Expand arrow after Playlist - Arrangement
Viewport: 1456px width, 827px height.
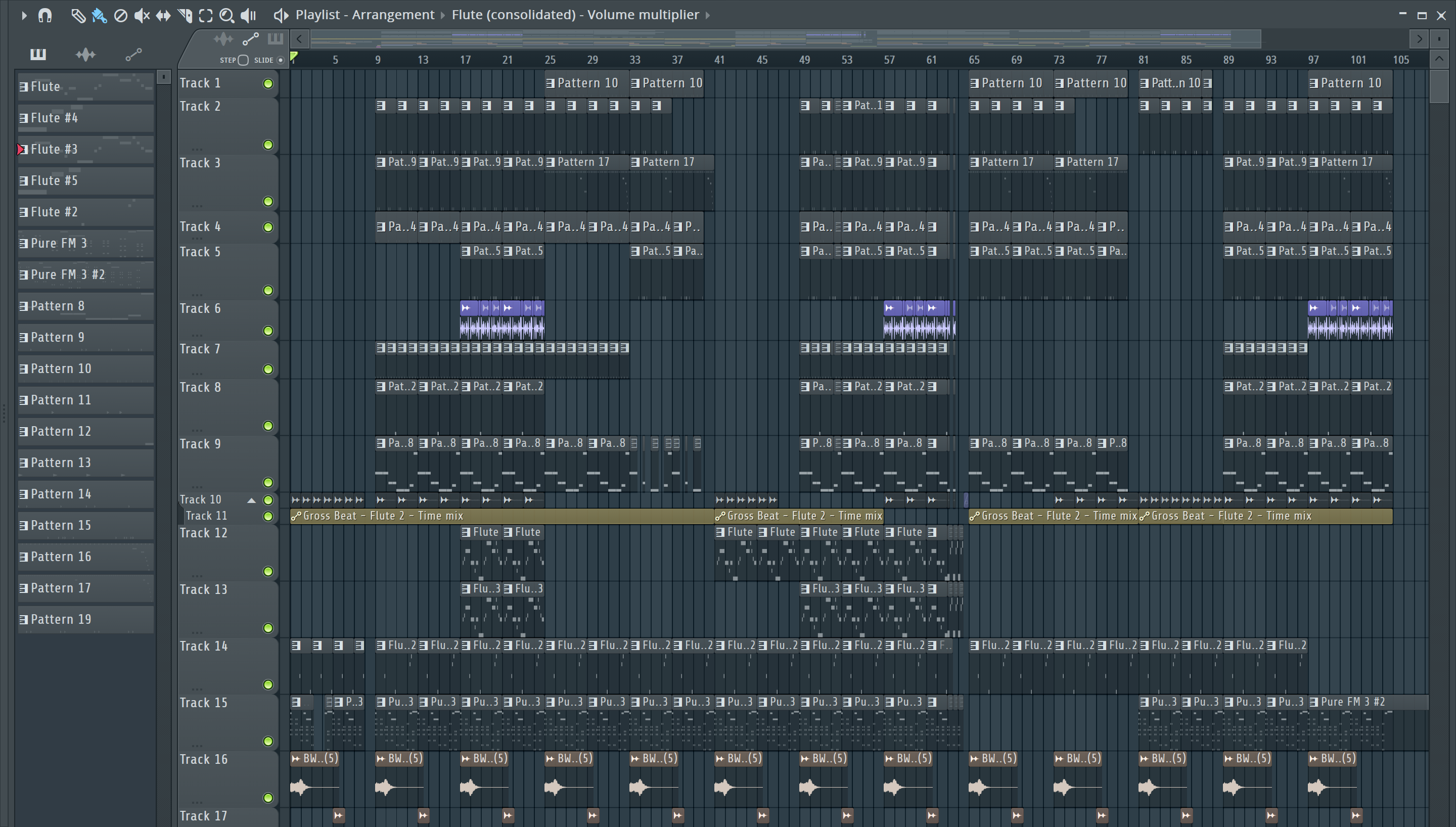443,15
